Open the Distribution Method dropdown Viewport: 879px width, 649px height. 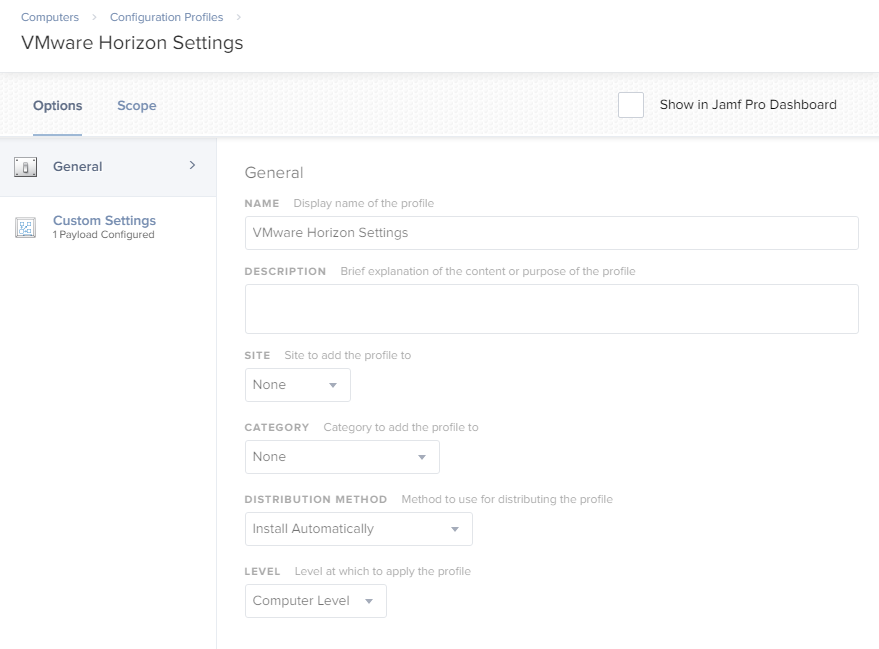[x=359, y=529]
